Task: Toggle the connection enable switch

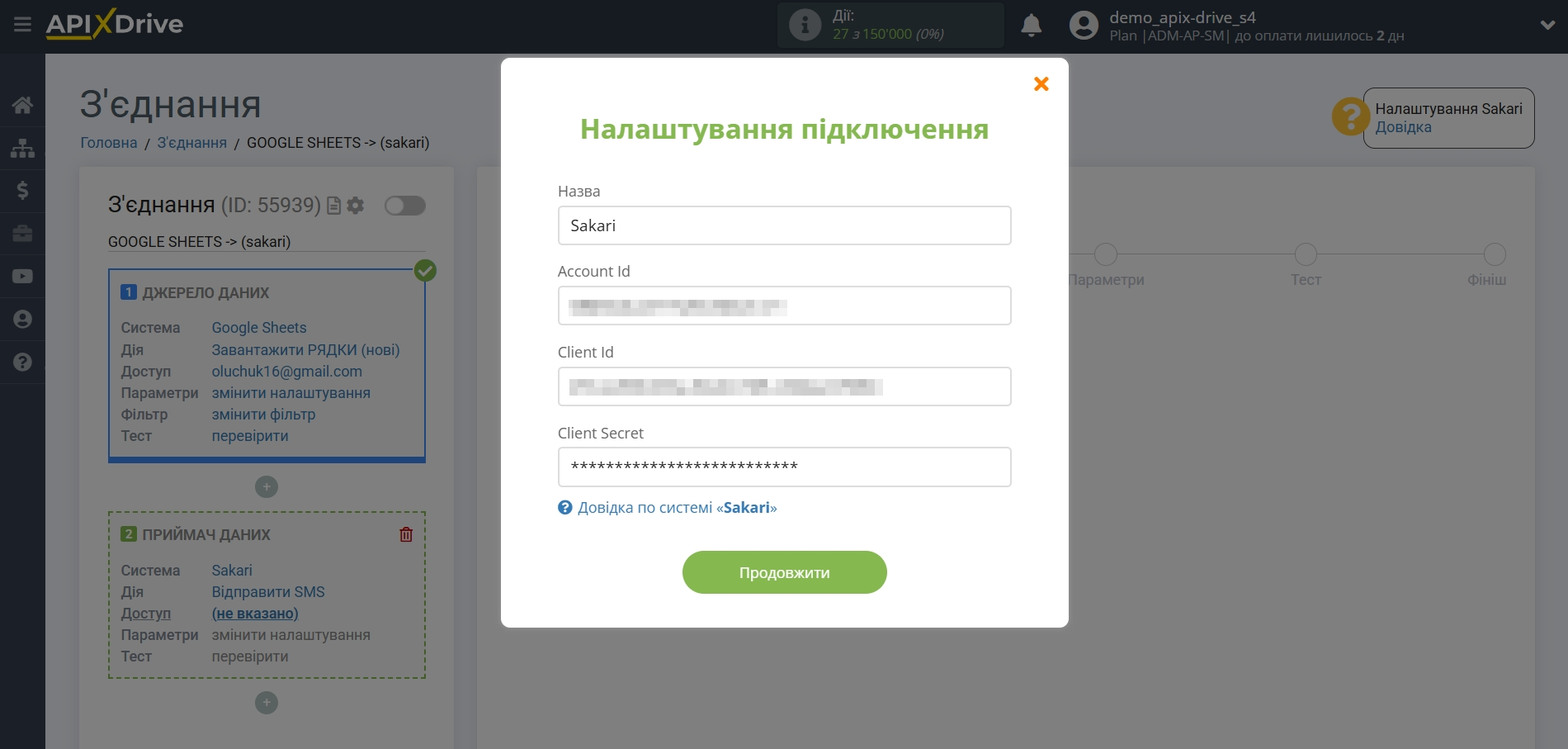Action: (405, 206)
